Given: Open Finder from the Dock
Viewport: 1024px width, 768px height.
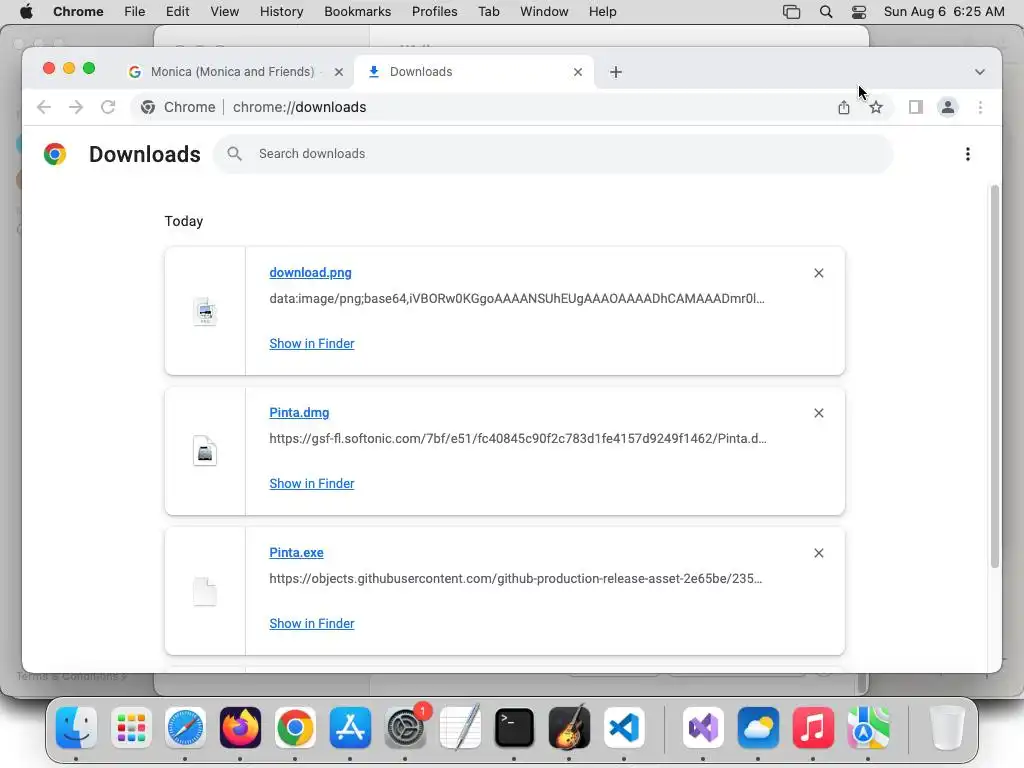Looking at the screenshot, I should click(x=76, y=728).
